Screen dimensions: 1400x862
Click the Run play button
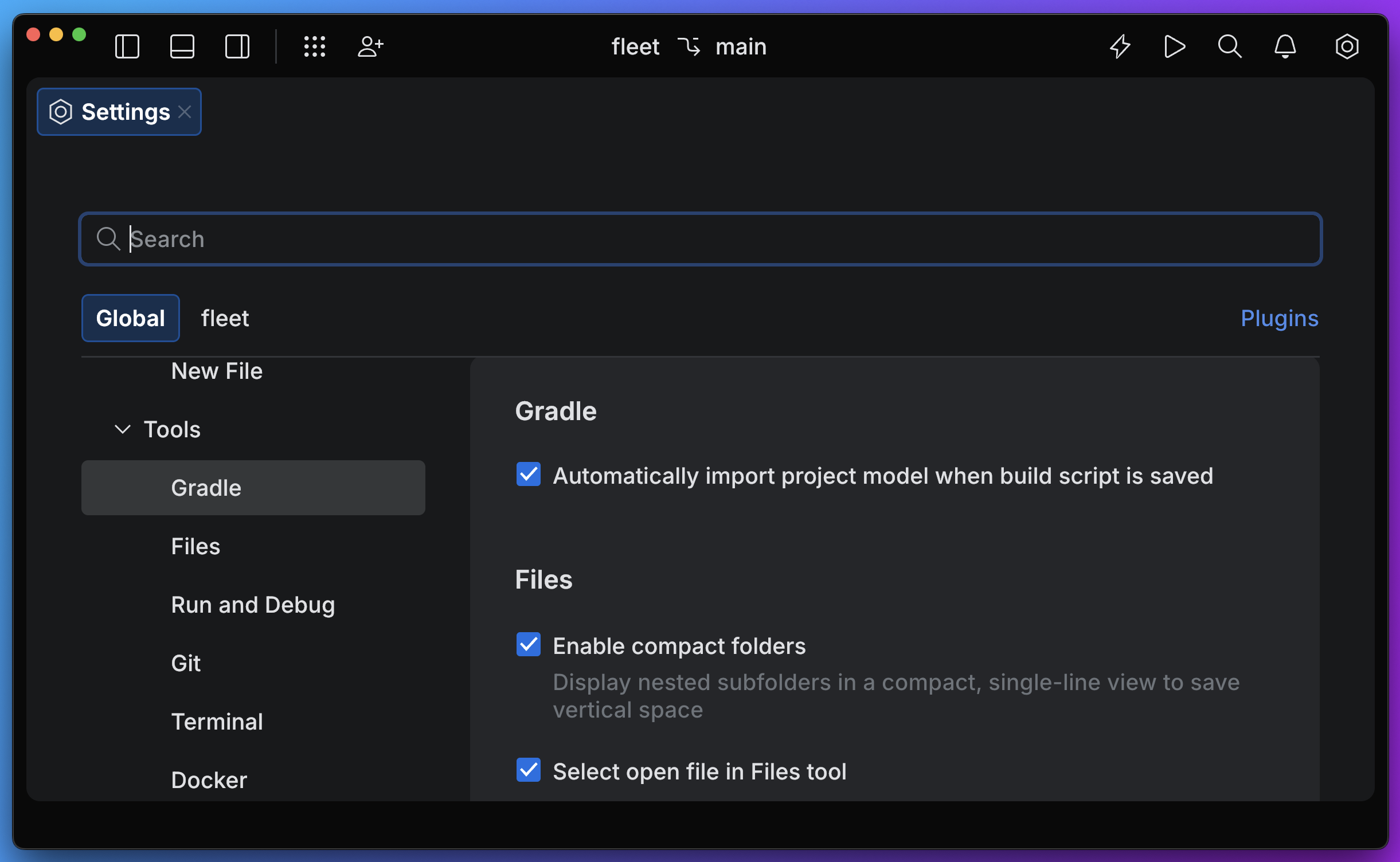click(1175, 46)
